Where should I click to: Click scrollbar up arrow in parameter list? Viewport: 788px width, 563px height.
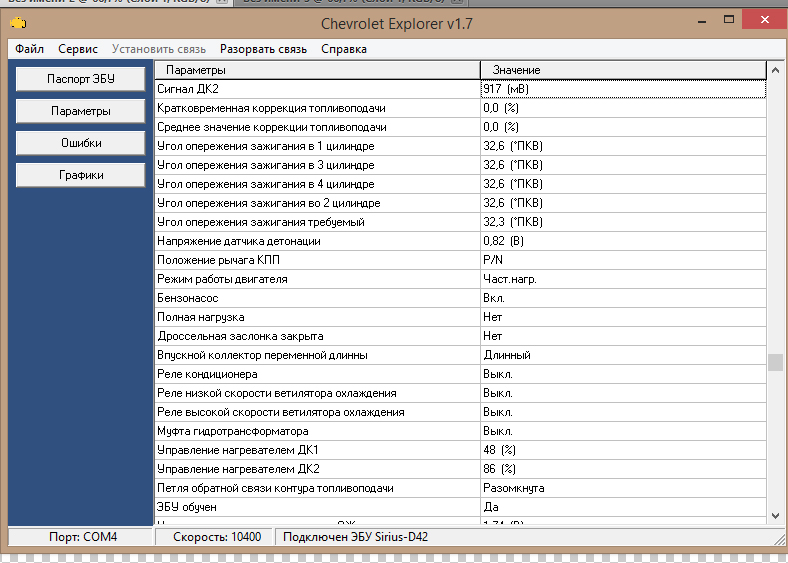coord(775,71)
